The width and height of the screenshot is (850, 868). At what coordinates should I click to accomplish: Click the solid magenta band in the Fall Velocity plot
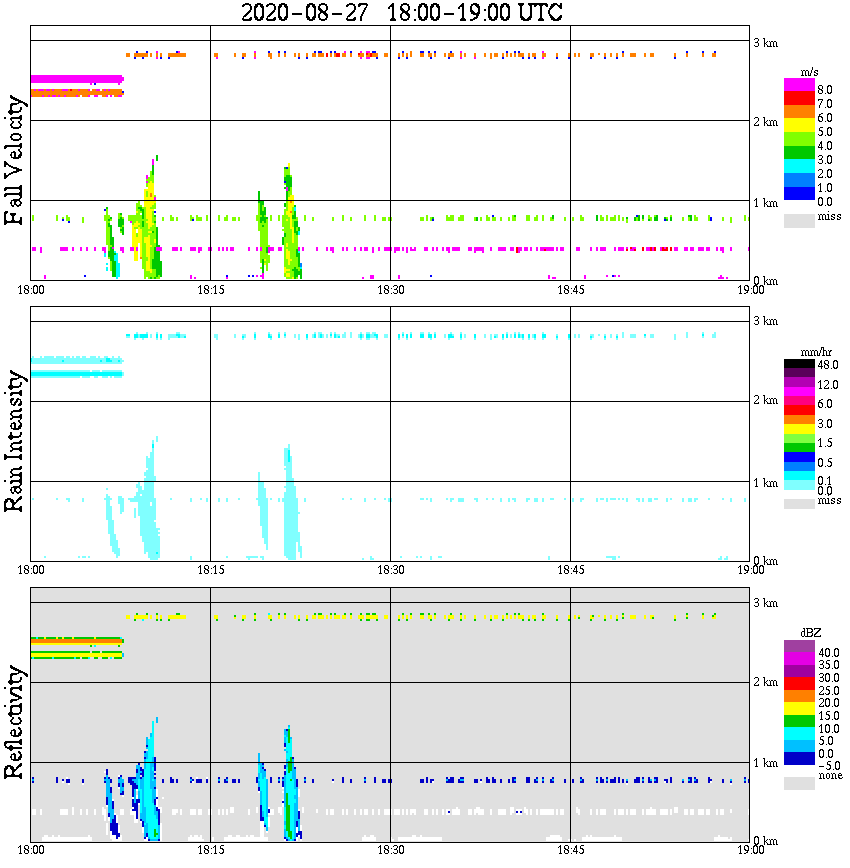point(77,79)
